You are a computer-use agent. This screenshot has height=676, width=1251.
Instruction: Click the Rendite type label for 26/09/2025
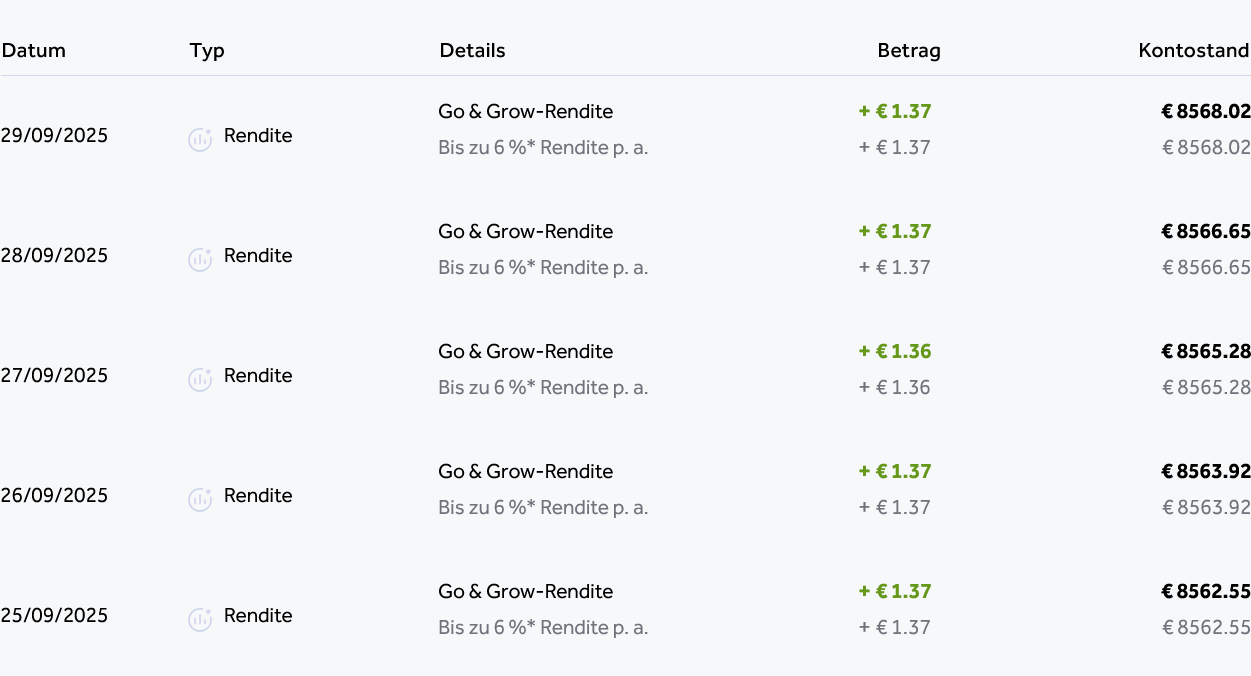(x=258, y=496)
